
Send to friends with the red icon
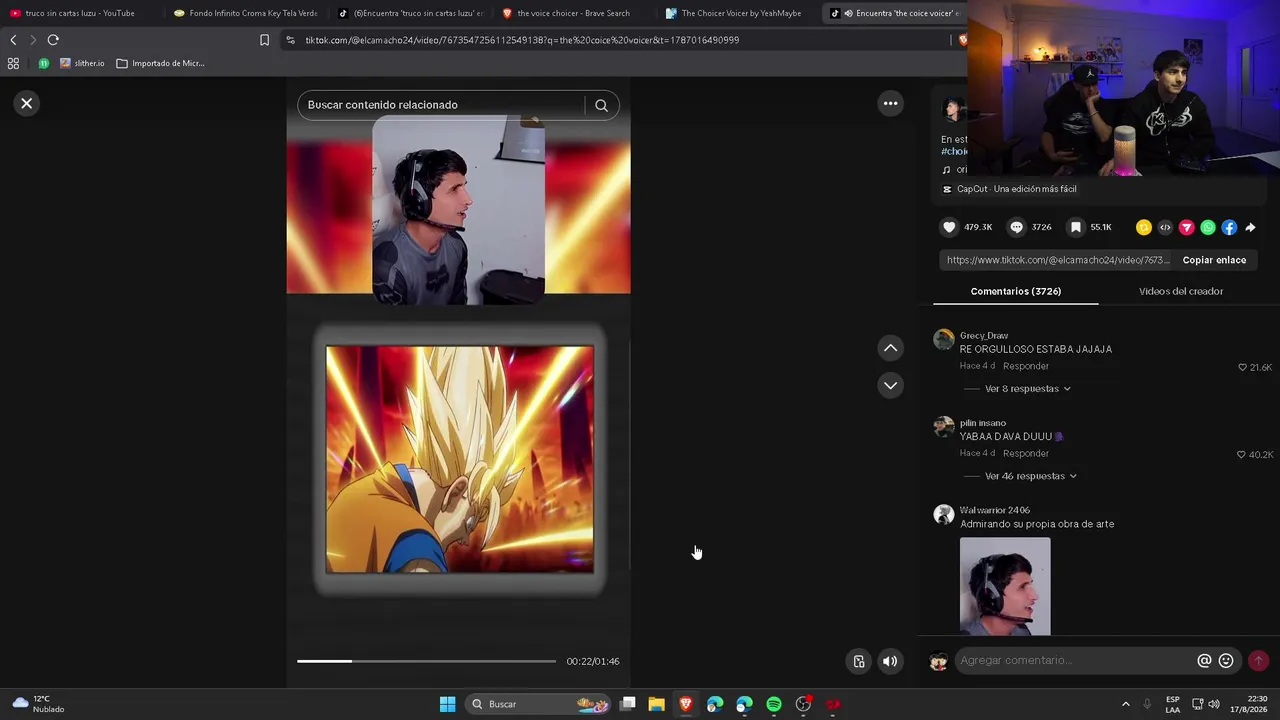[x=1186, y=227]
